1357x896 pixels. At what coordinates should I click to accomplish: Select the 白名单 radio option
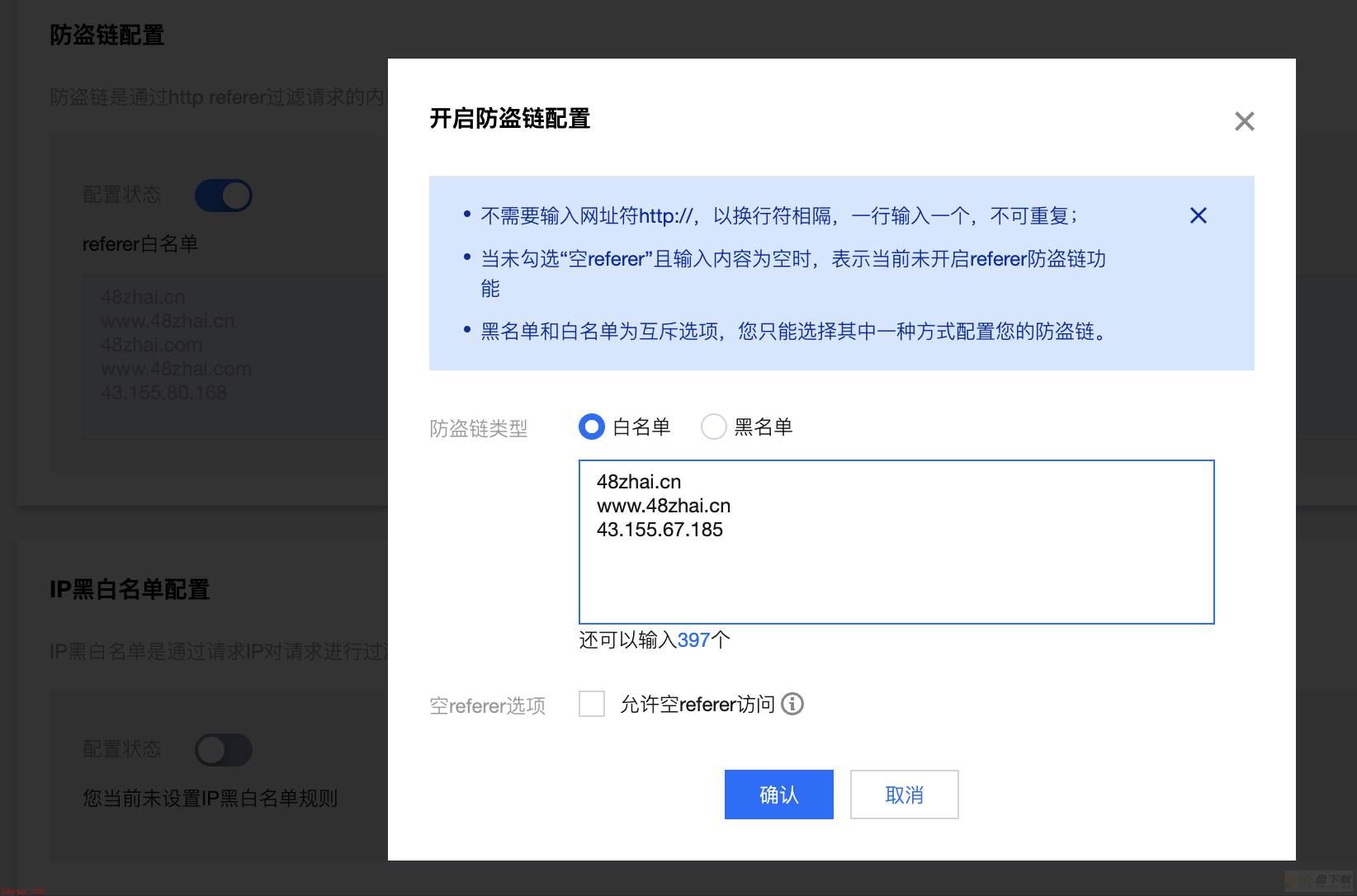point(592,427)
